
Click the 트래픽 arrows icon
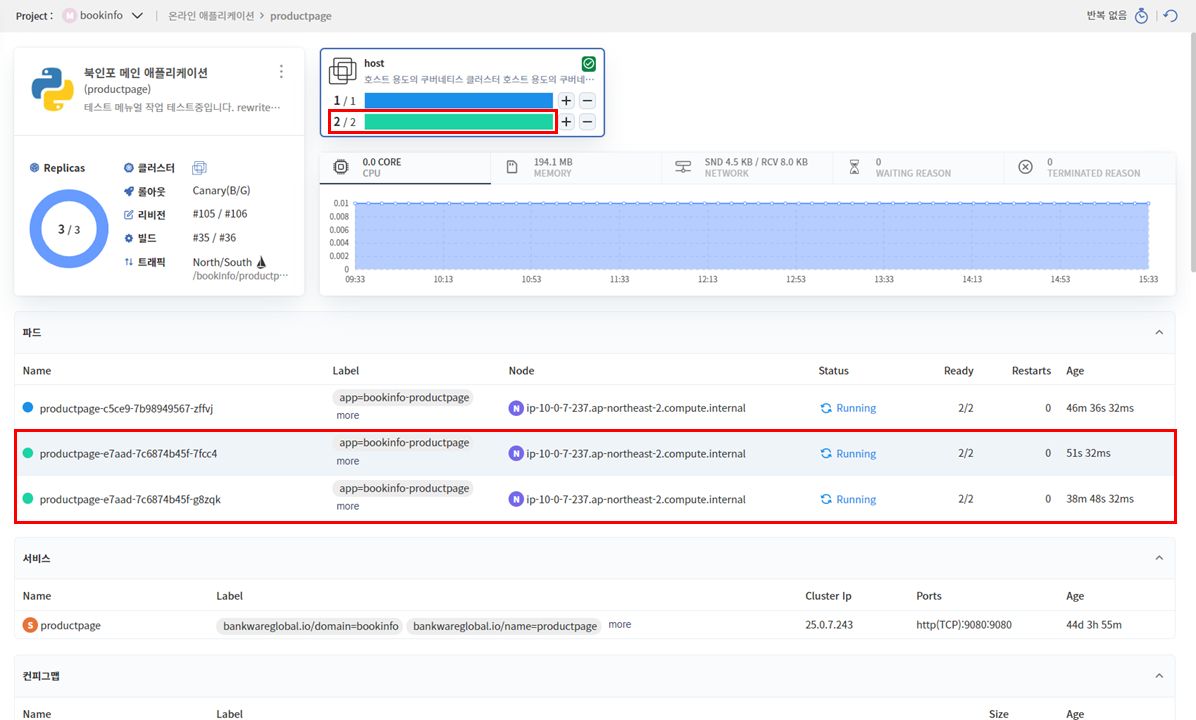[128, 262]
